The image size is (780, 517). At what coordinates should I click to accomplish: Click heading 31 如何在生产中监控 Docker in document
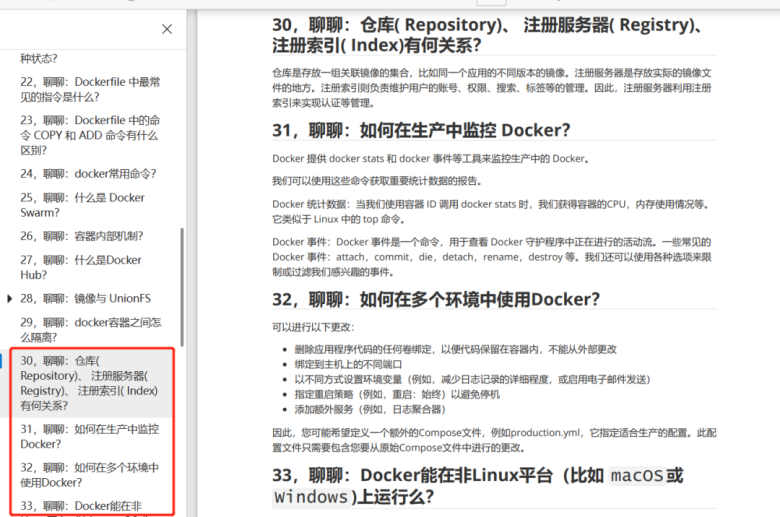[421, 130]
